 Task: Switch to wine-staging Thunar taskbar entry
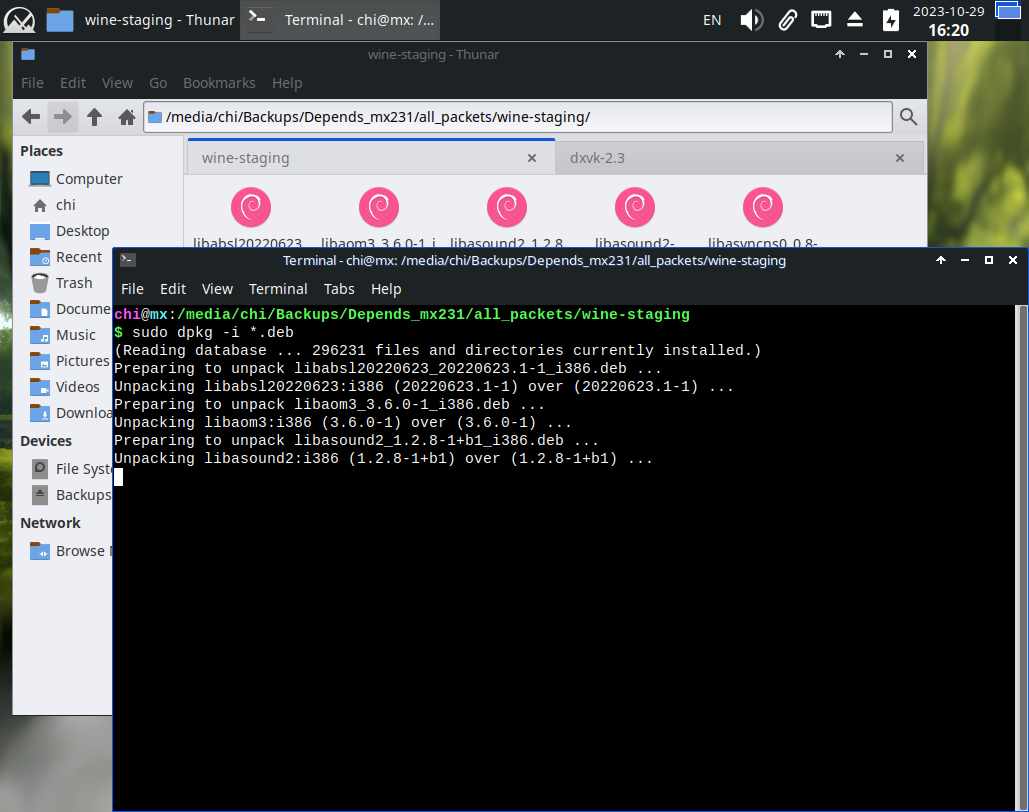pyautogui.click(x=140, y=20)
